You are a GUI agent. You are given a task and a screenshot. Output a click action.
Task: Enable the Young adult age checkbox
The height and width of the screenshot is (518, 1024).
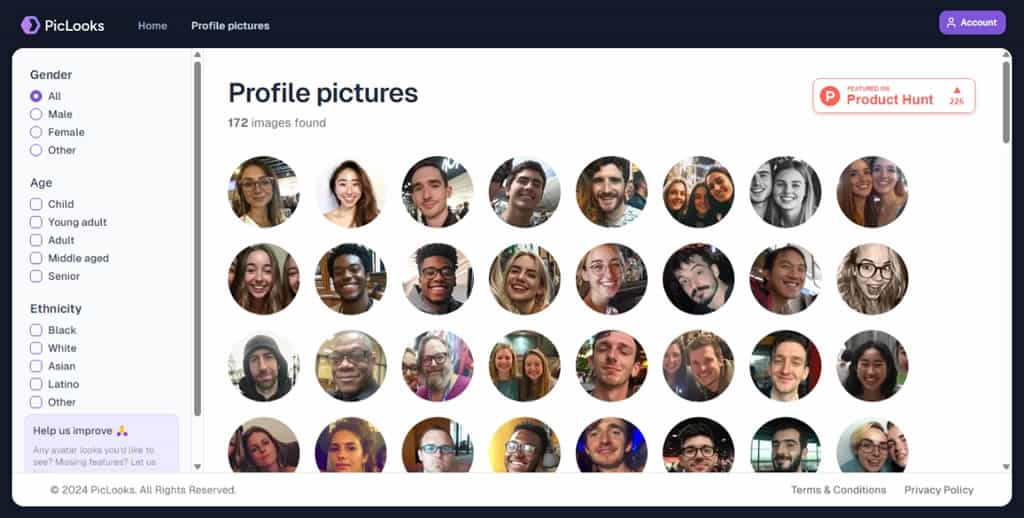click(x=36, y=222)
